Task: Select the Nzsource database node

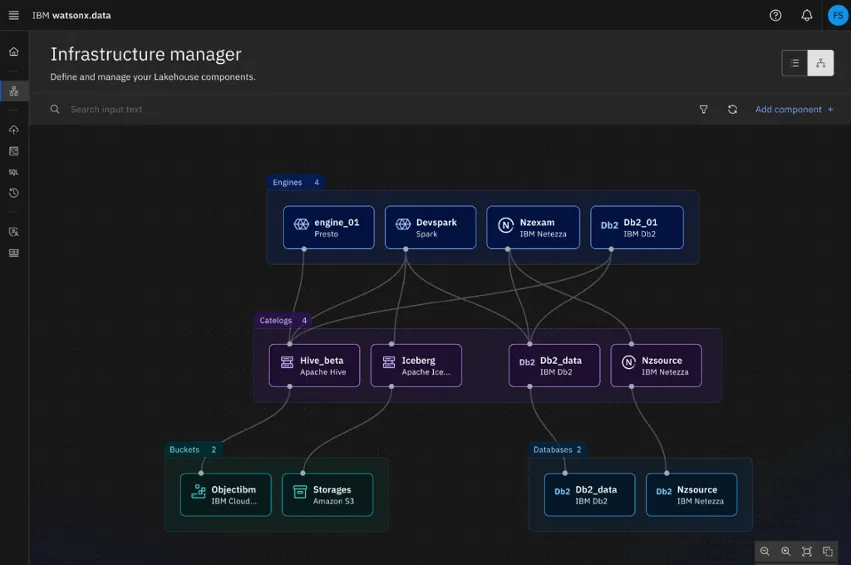Action: pyautogui.click(x=692, y=495)
